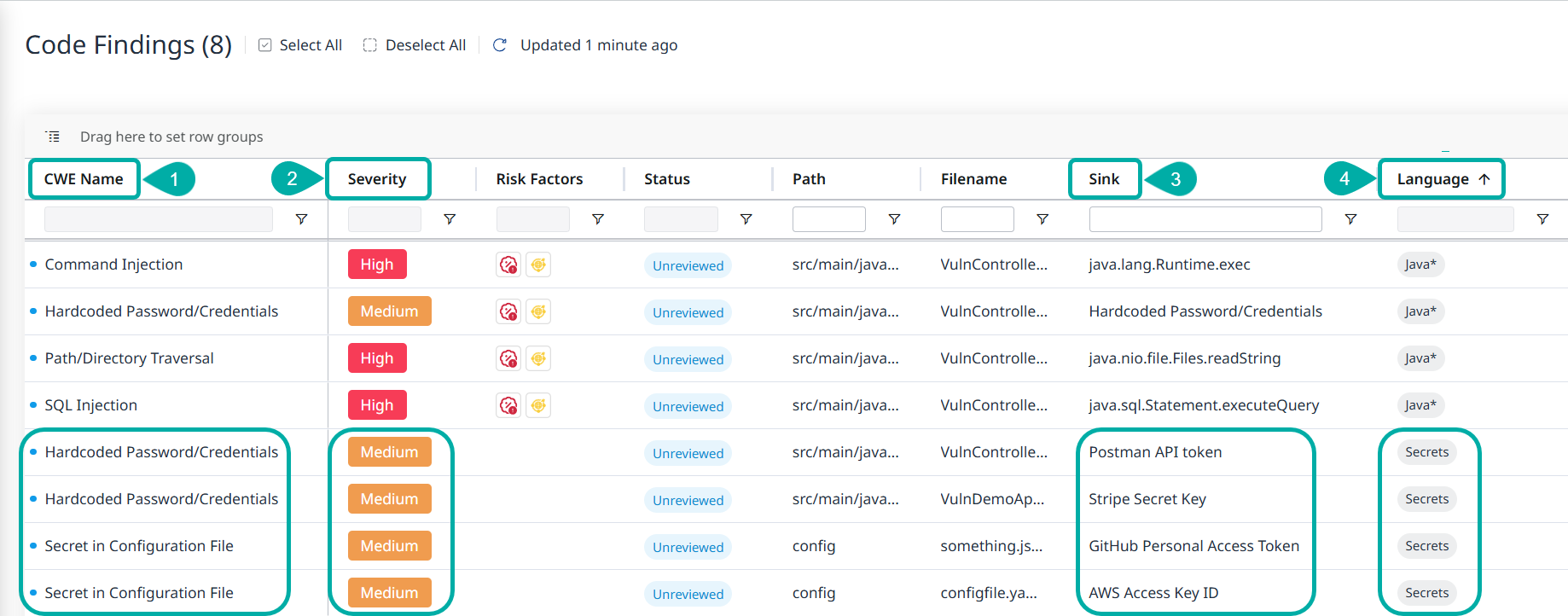Sort by the Severity column header
This screenshot has width=1568, height=616.
click(376, 179)
